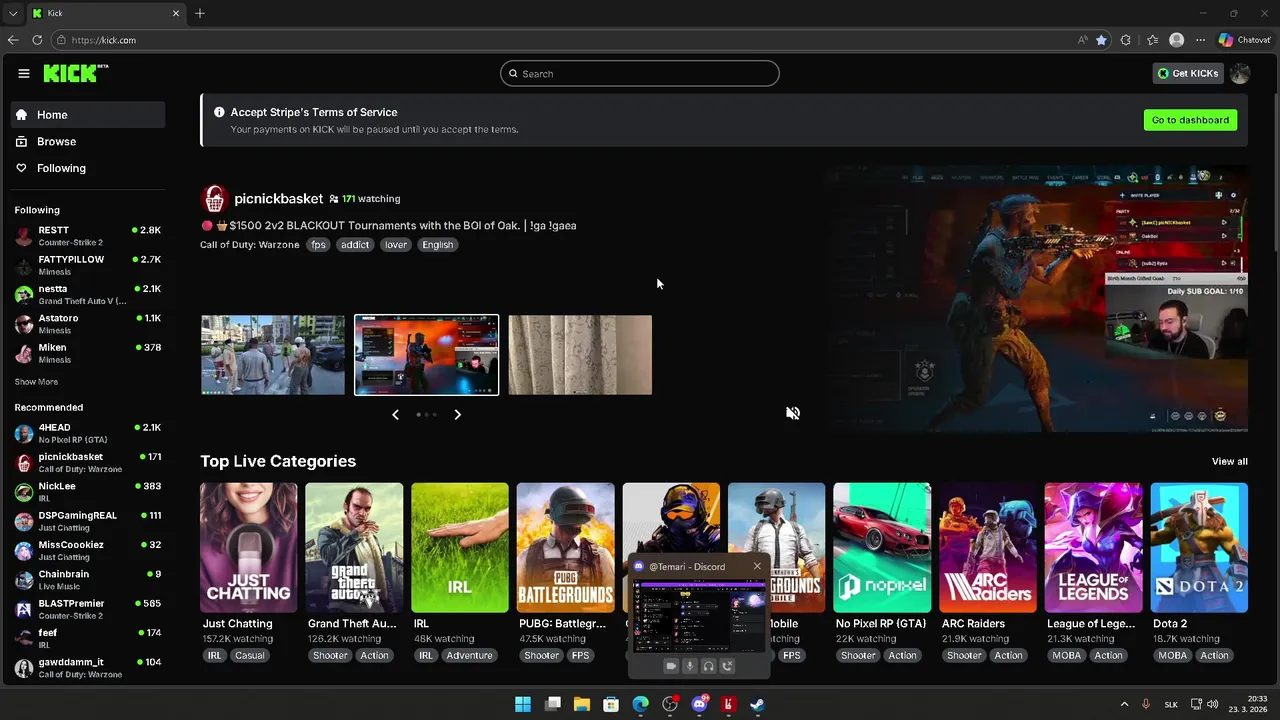This screenshot has width=1280, height=720.
Task: Open the hamburger sidebar menu
Action: pos(24,73)
